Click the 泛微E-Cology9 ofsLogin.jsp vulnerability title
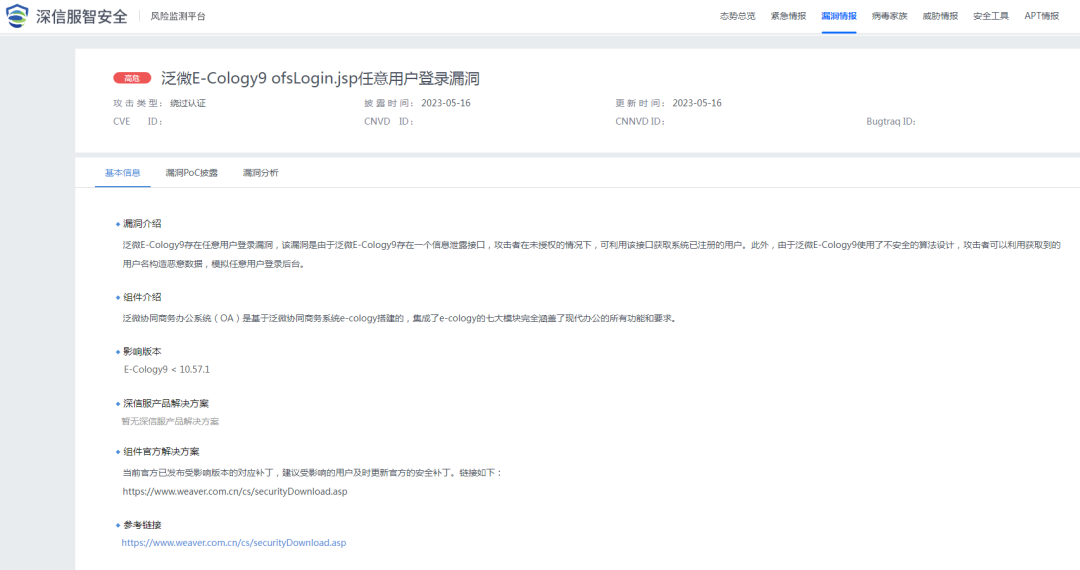 pos(320,78)
